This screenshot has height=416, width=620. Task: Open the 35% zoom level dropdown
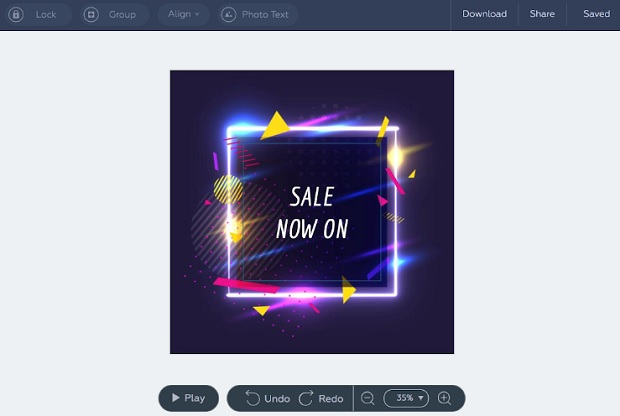(406, 398)
